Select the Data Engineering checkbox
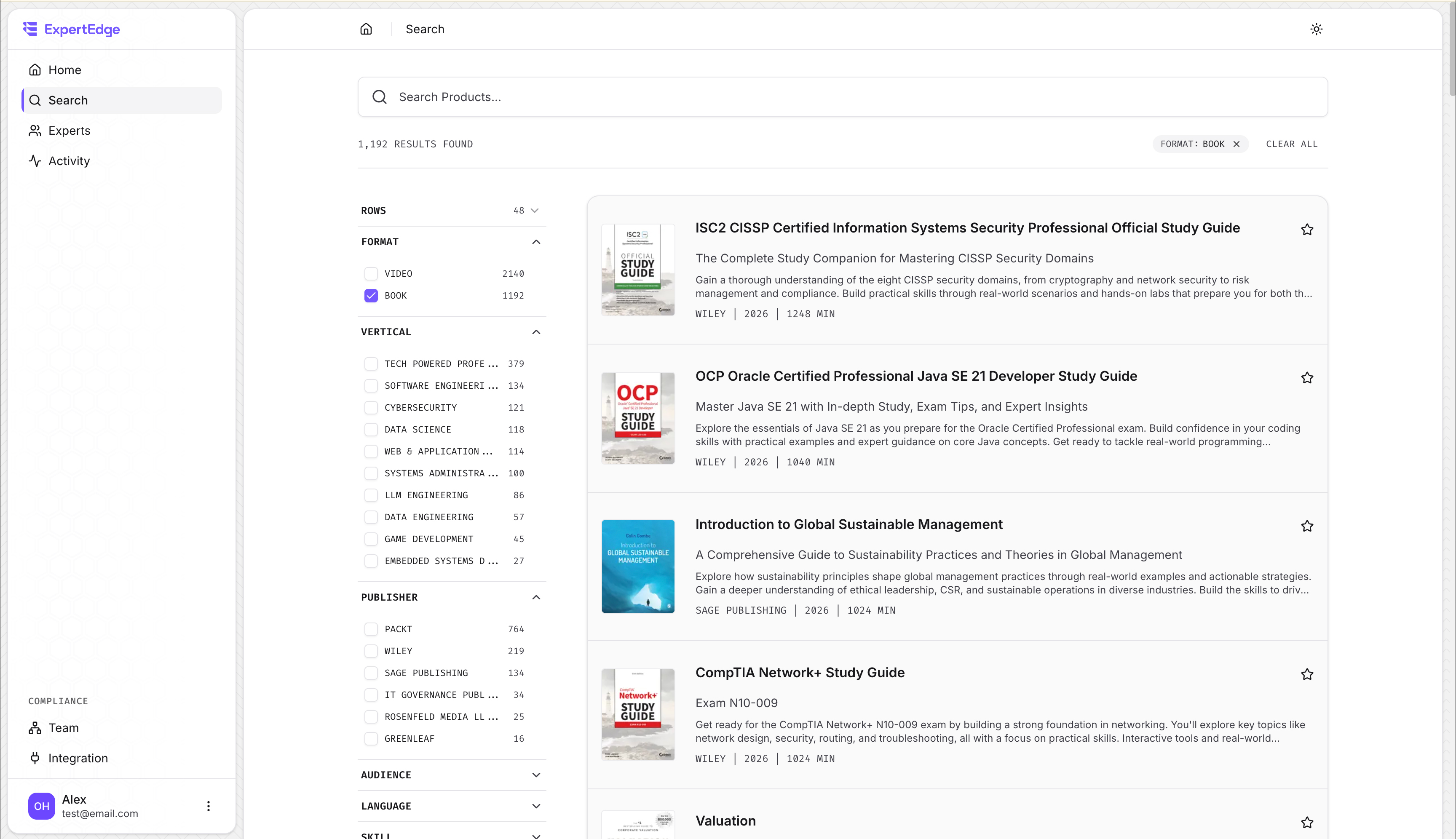Image resolution: width=1456 pixels, height=839 pixels. [371, 517]
